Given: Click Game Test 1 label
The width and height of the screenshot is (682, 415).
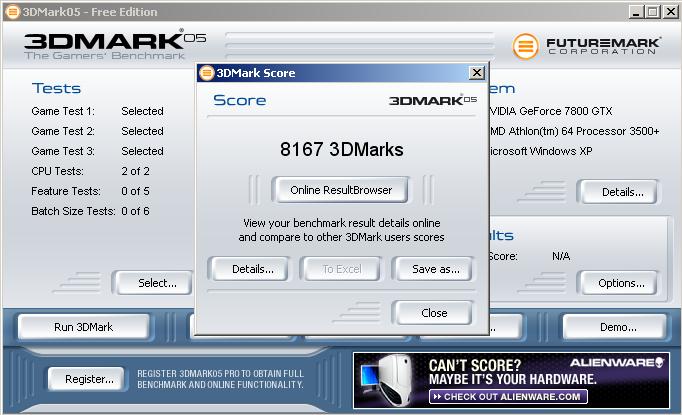Looking at the screenshot, I should tap(63, 111).
